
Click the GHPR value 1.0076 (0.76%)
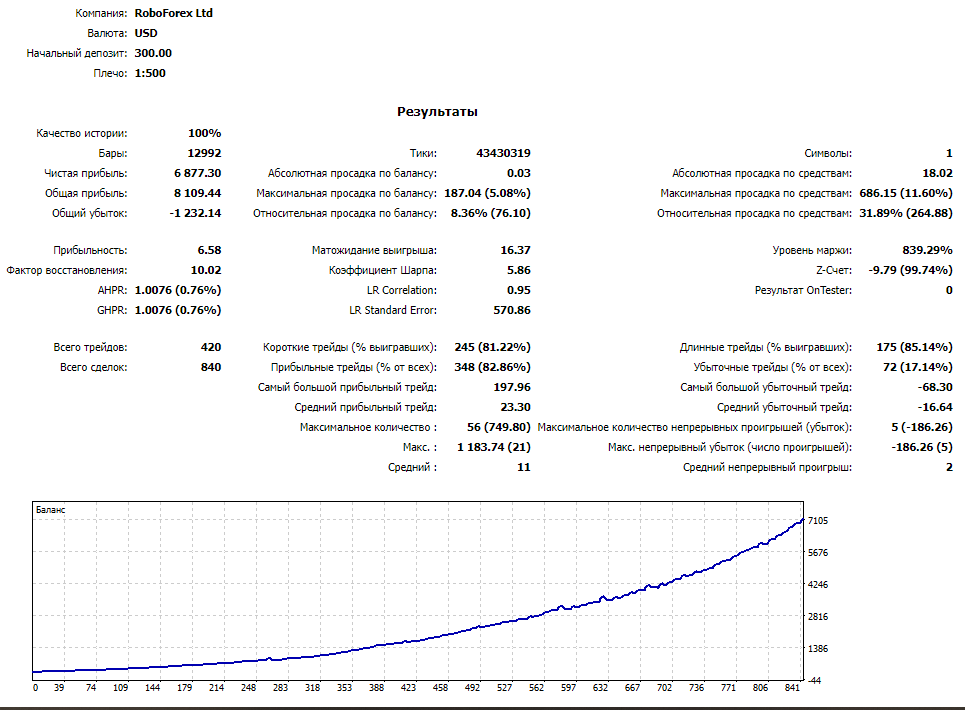coord(178,310)
